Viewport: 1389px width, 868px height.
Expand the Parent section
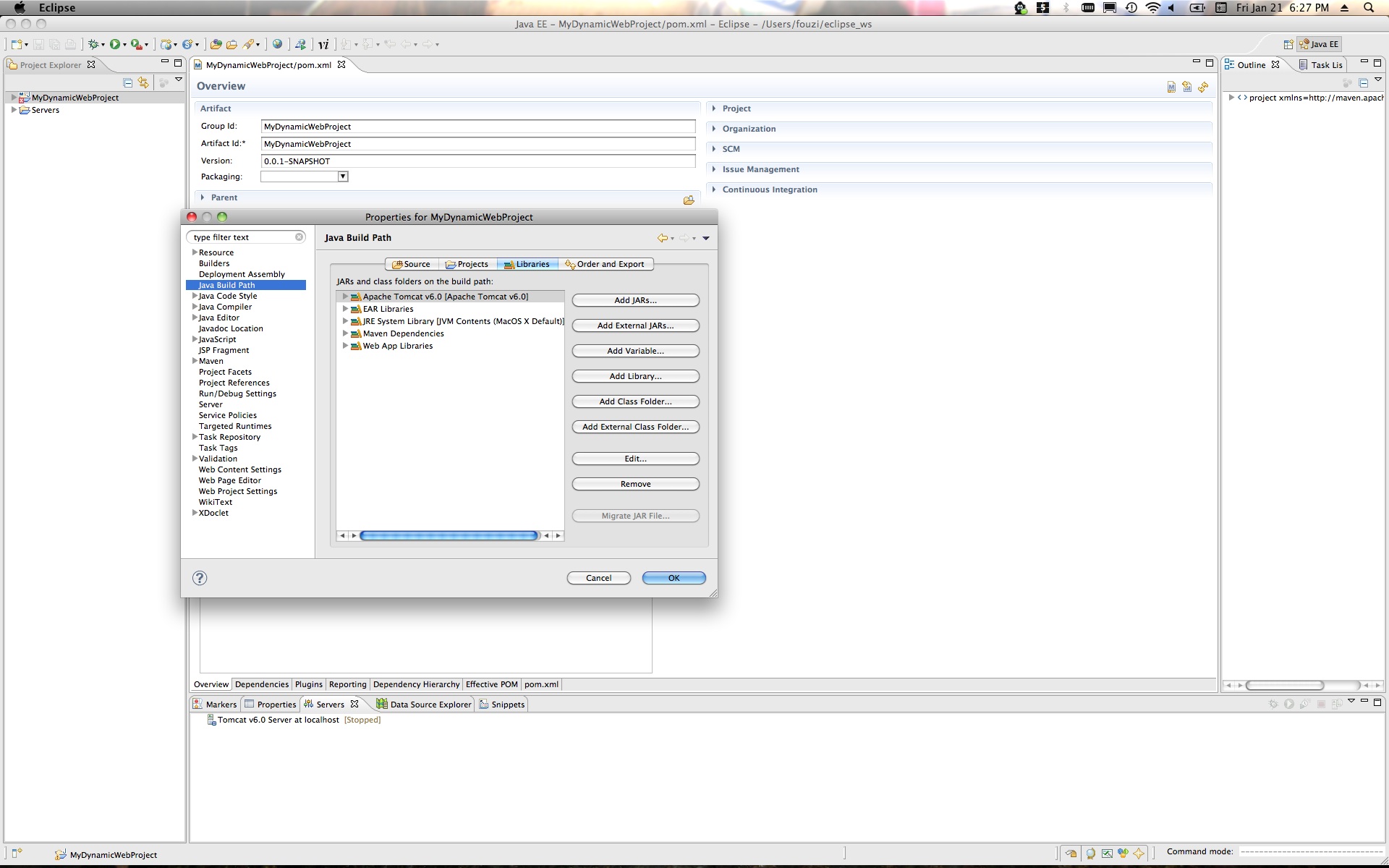(203, 197)
